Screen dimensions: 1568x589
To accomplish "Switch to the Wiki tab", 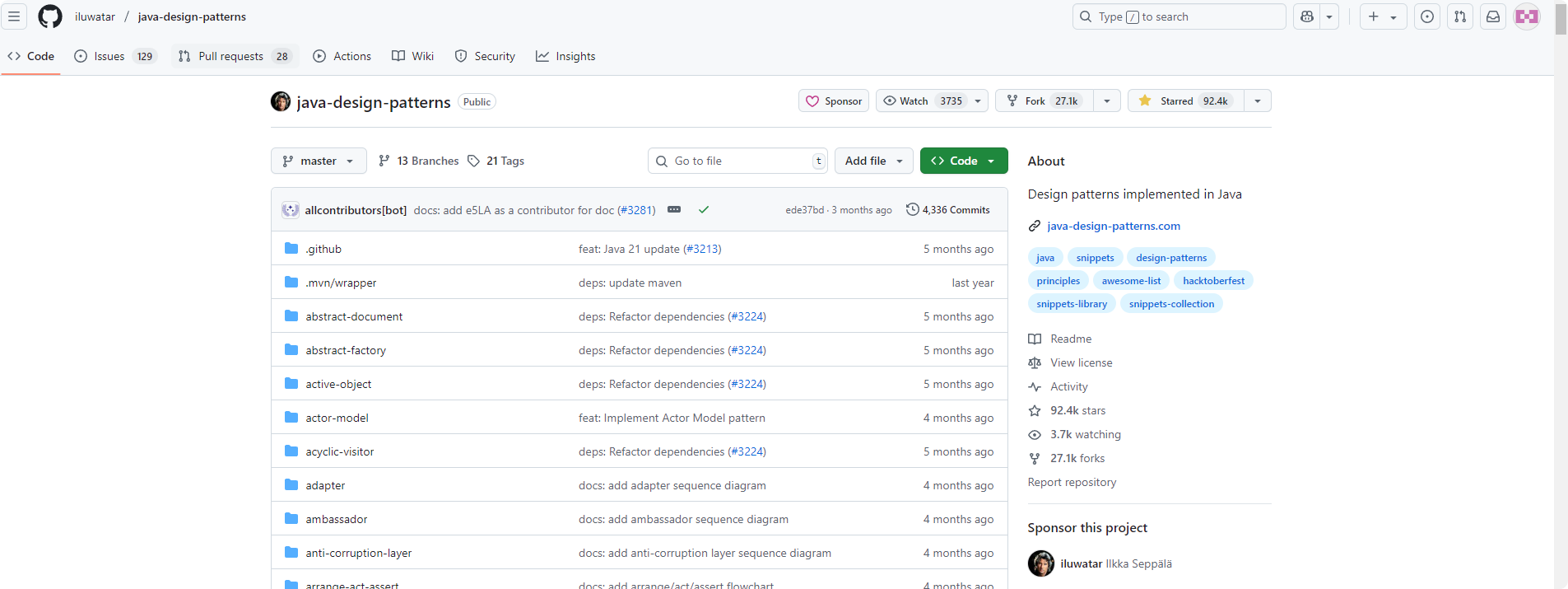I will coord(413,56).
